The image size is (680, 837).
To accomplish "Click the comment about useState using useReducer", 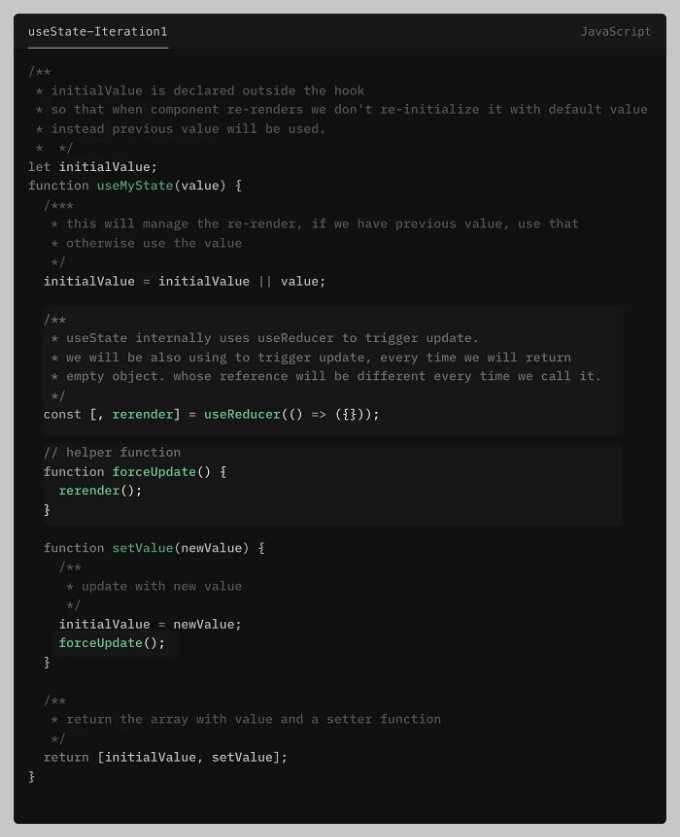I will point(272,338).
